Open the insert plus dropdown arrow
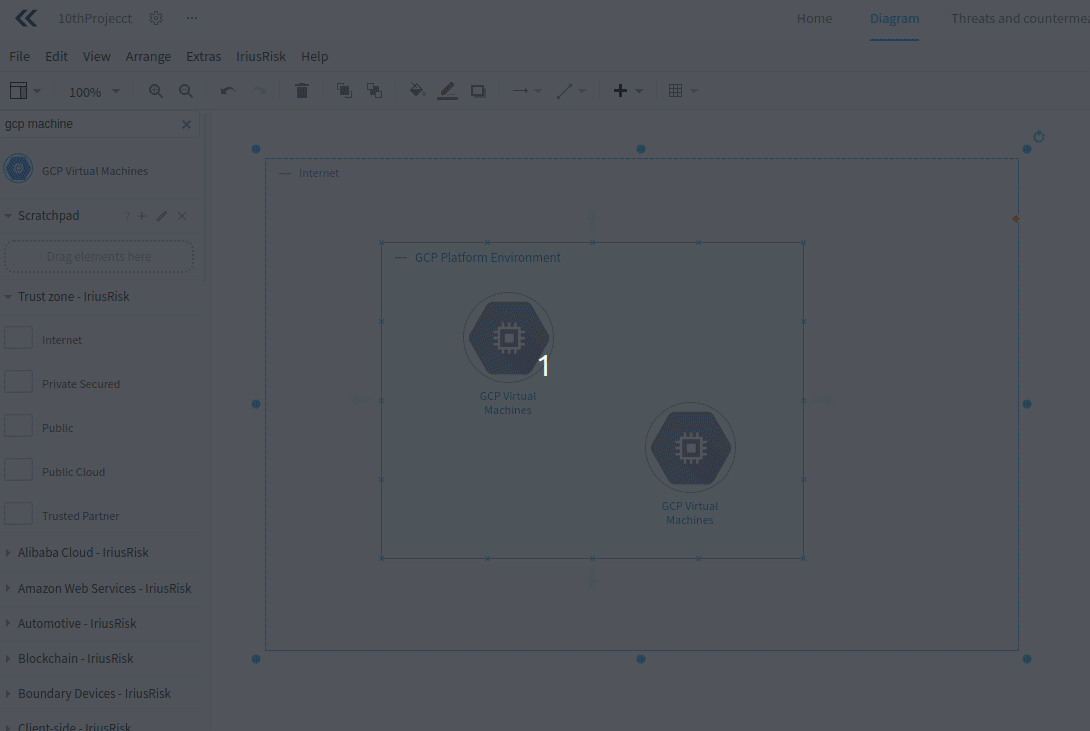 click(x=639, y=91)
